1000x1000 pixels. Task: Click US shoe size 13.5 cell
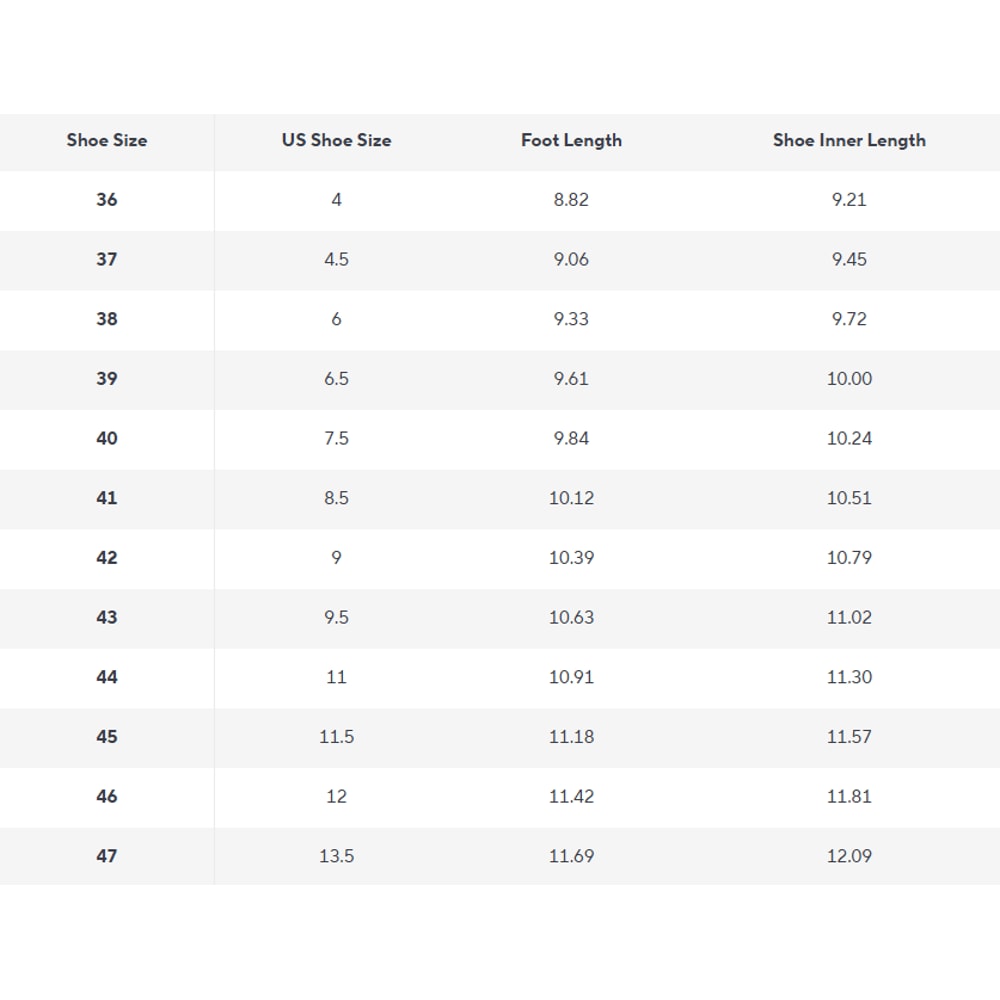[336, 856]
